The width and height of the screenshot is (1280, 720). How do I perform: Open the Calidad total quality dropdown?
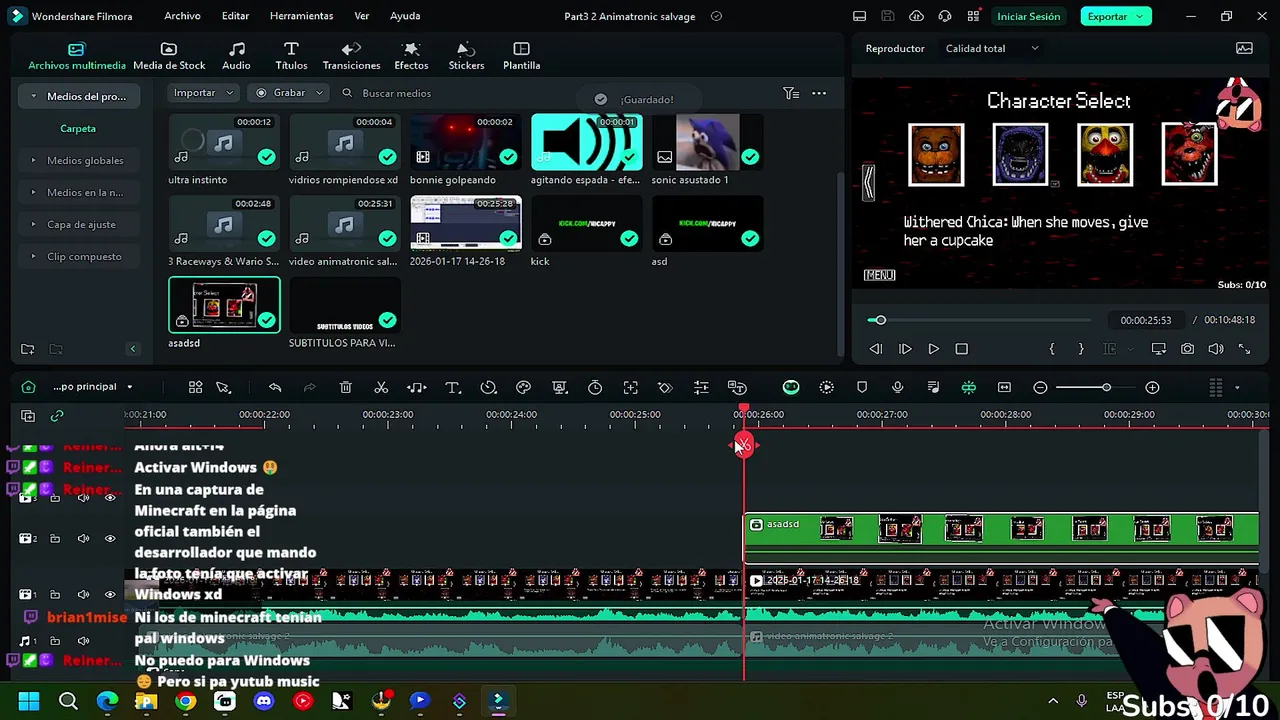tap(992, 48)
